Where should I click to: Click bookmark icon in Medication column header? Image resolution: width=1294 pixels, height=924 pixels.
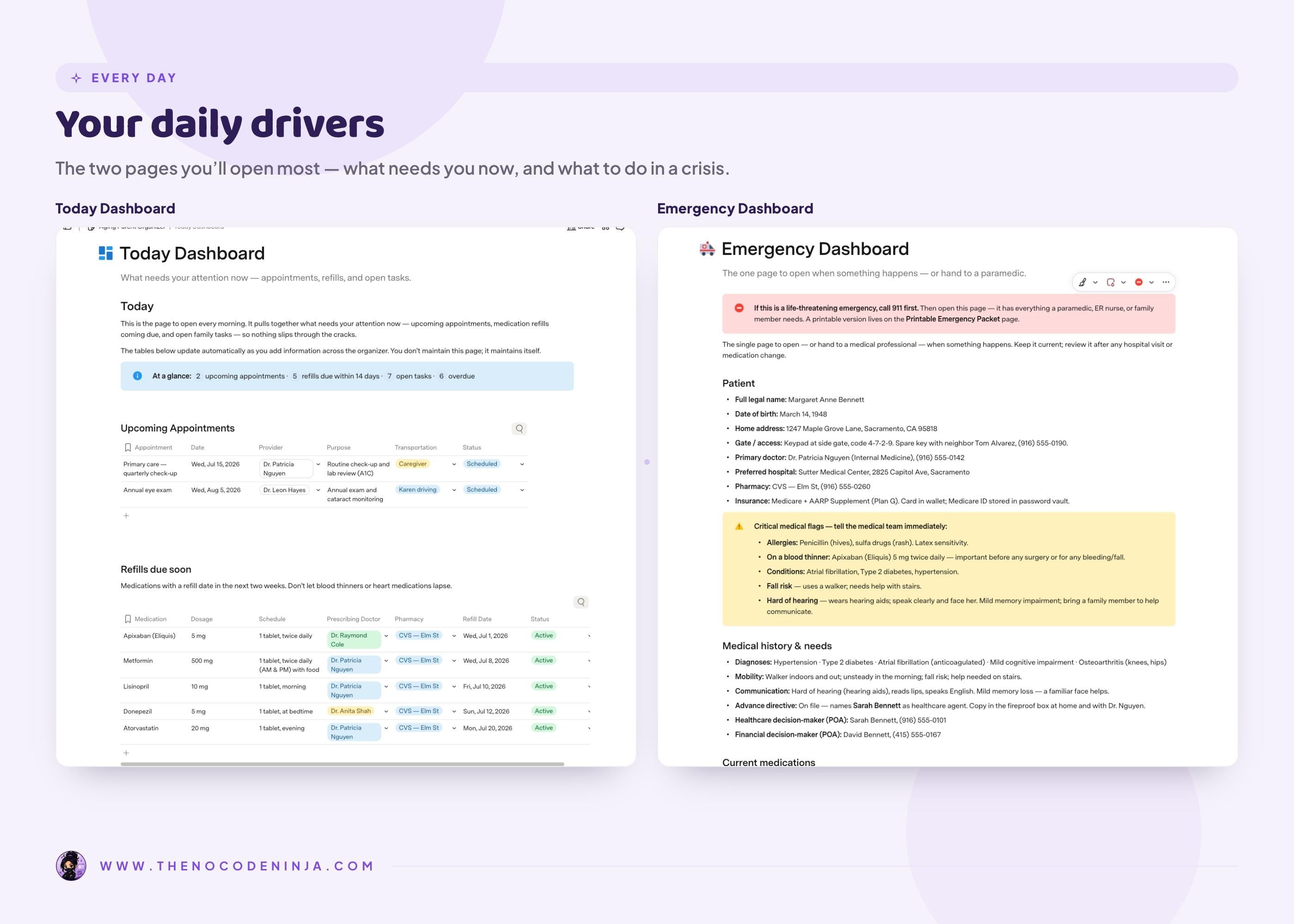pyautogui.click(x=128, y=619)
